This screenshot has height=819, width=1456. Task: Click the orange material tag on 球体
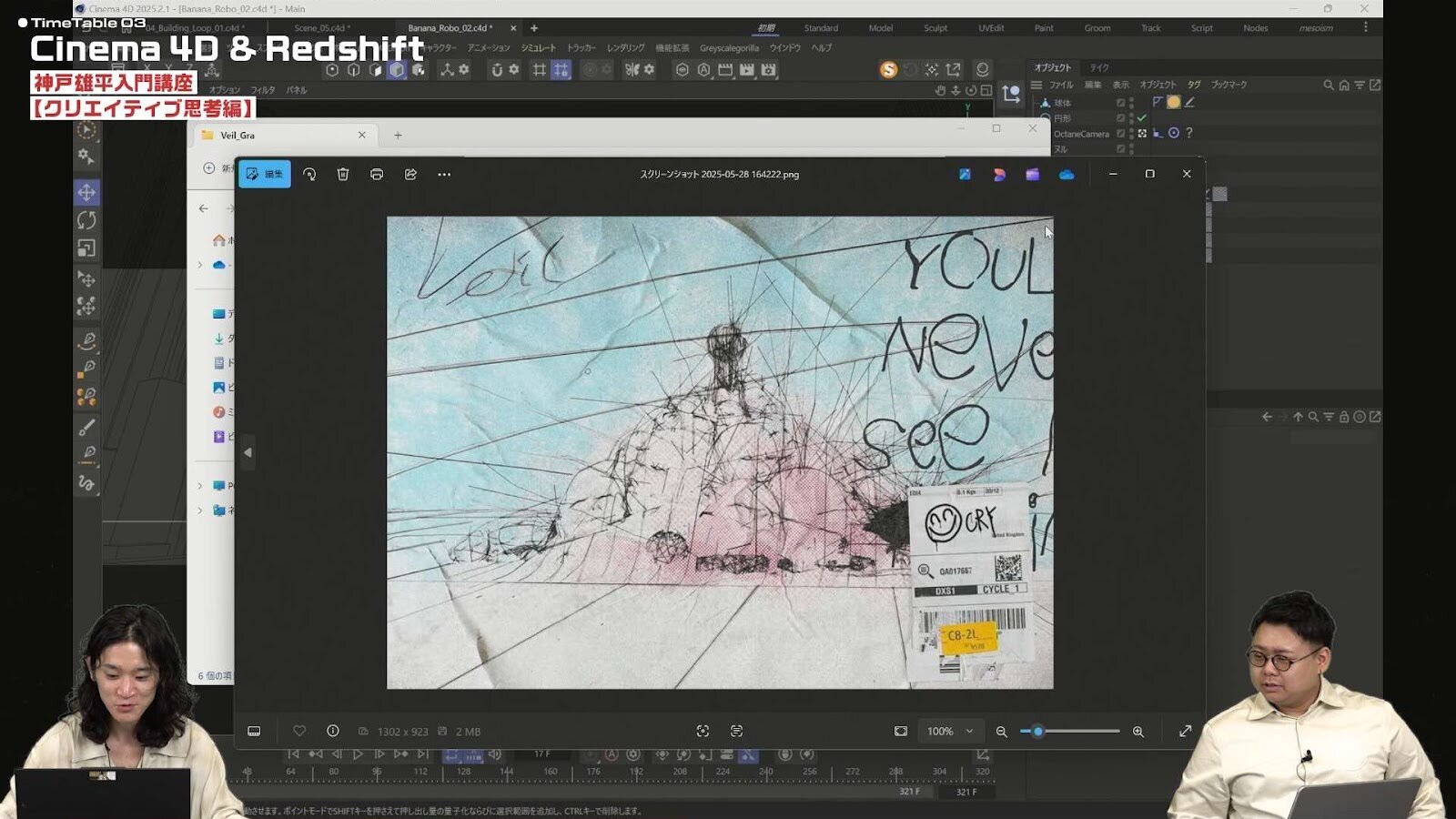tap(1173, 103)
